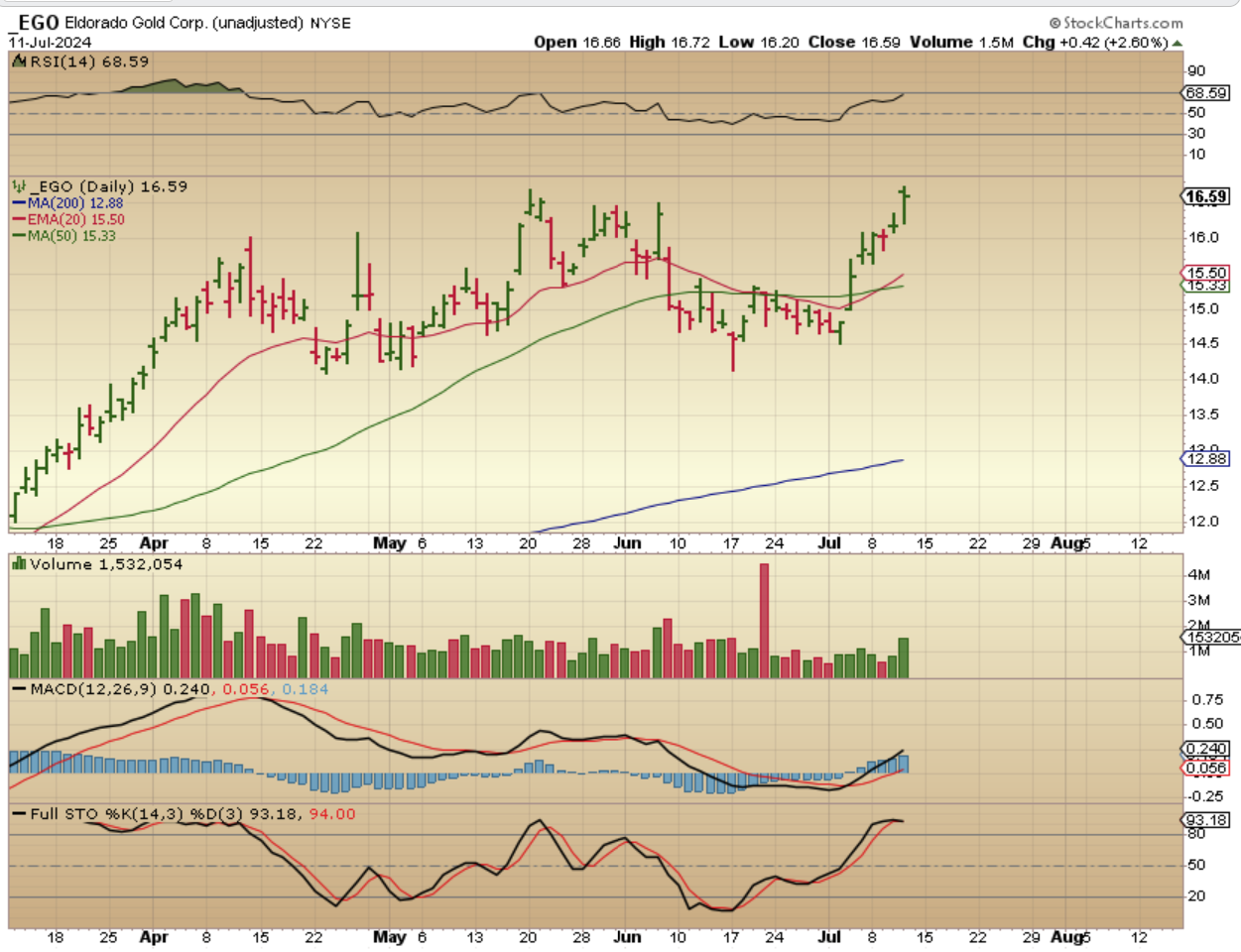
Task: Click the green up-arrow beside Chg
Action: [1178, 43]
